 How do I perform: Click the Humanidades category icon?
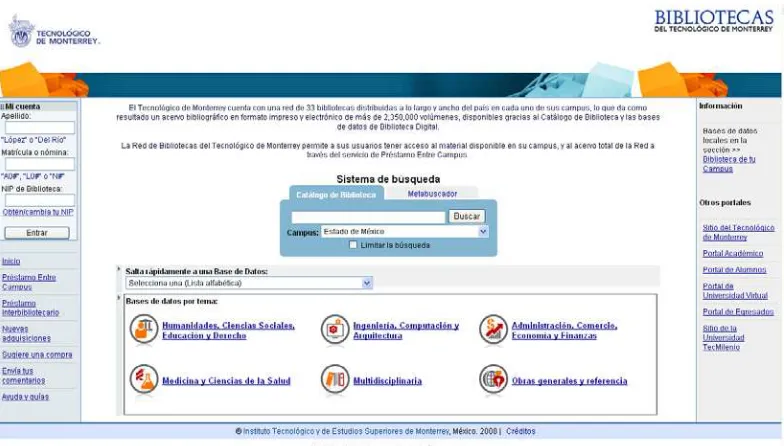[144, 329]
